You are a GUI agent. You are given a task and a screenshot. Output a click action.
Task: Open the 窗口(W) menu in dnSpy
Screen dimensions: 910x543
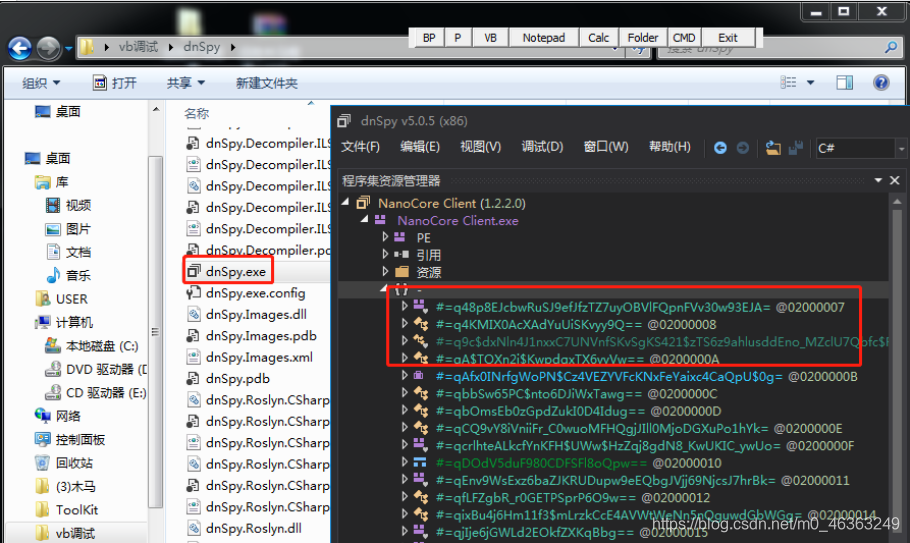pyautogui.click(x=606, y=147)
